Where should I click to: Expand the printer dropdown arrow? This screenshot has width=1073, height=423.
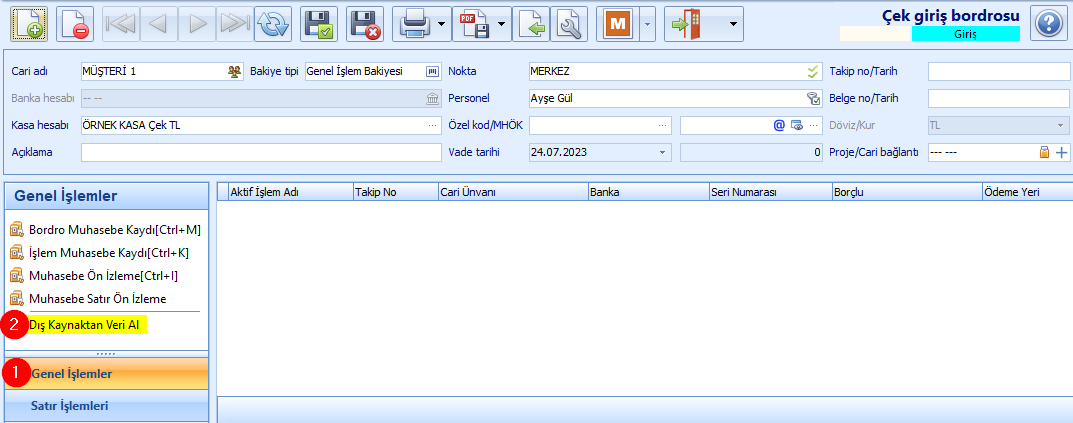(x=441, y=24)
